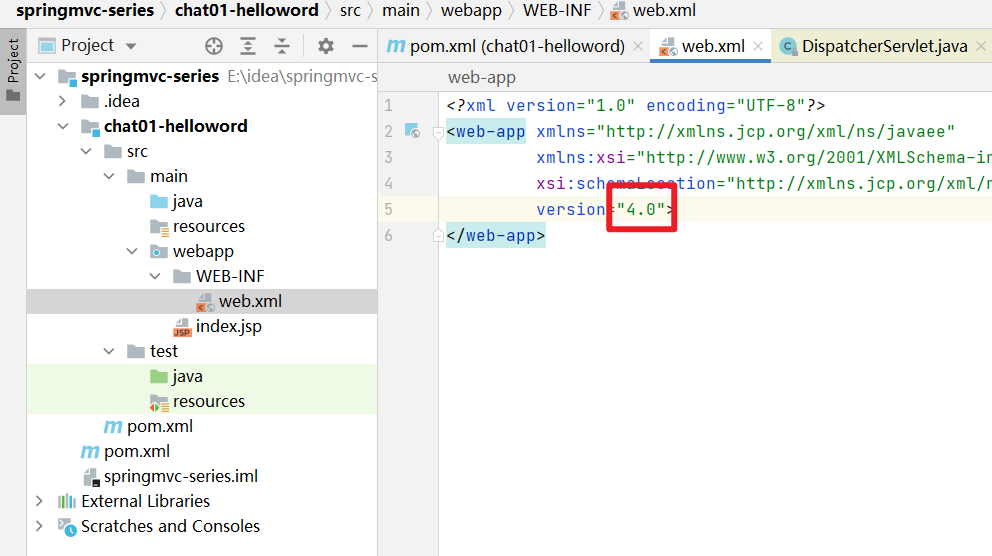Click the .idea folder icon
Screen dimensions: 992x556
click(x=90, y=101)
